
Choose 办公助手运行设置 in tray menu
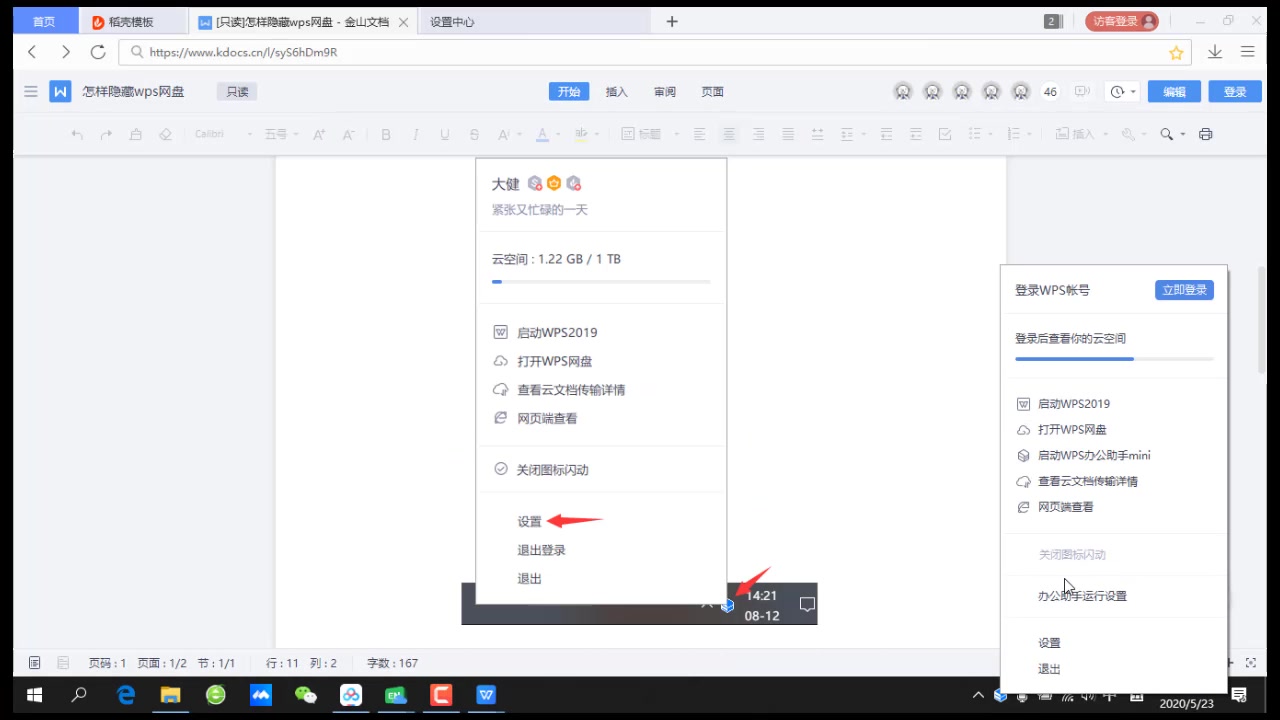point(1082,596)
